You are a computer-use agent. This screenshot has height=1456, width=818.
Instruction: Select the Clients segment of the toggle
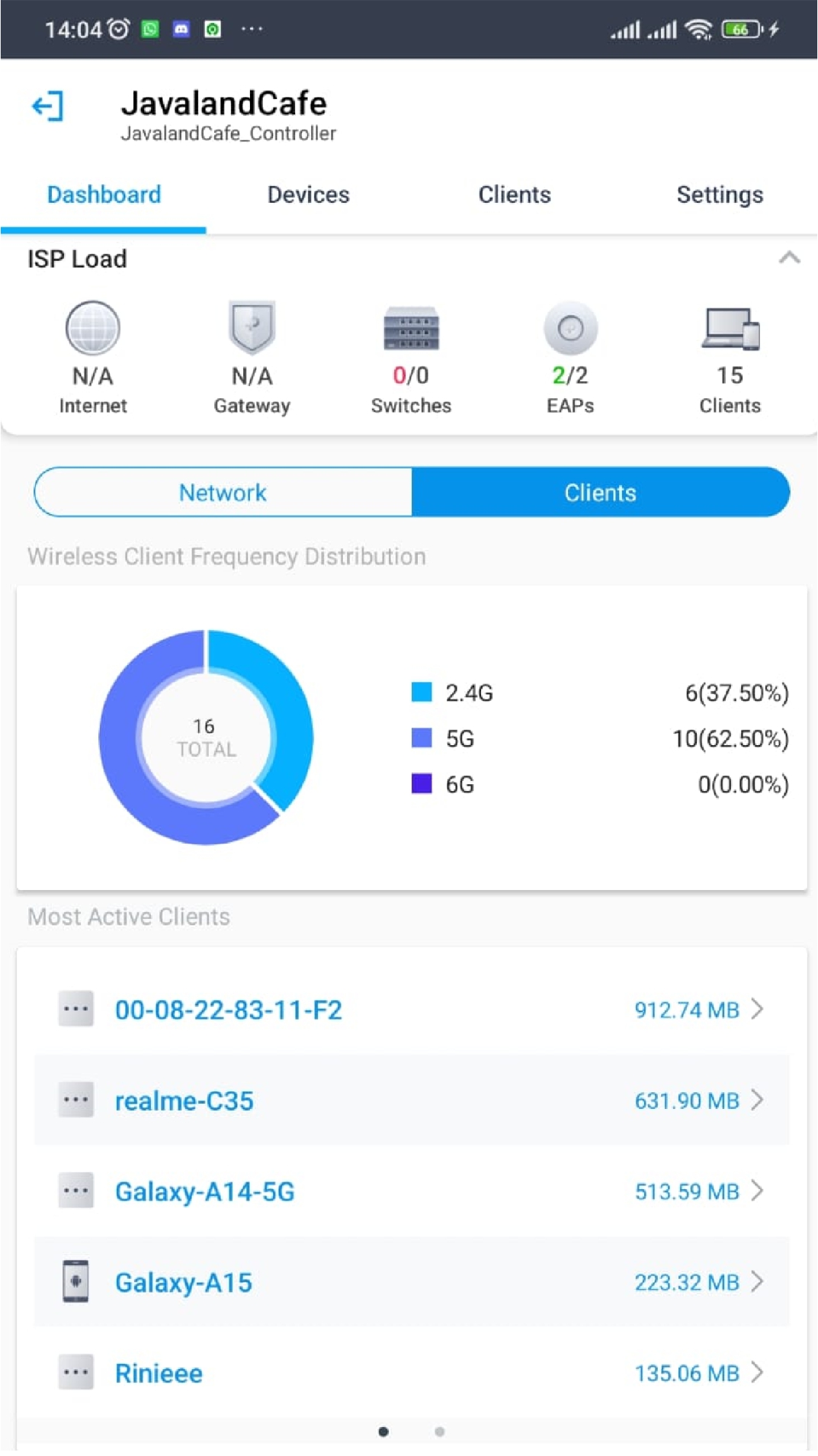coord(600,493)
